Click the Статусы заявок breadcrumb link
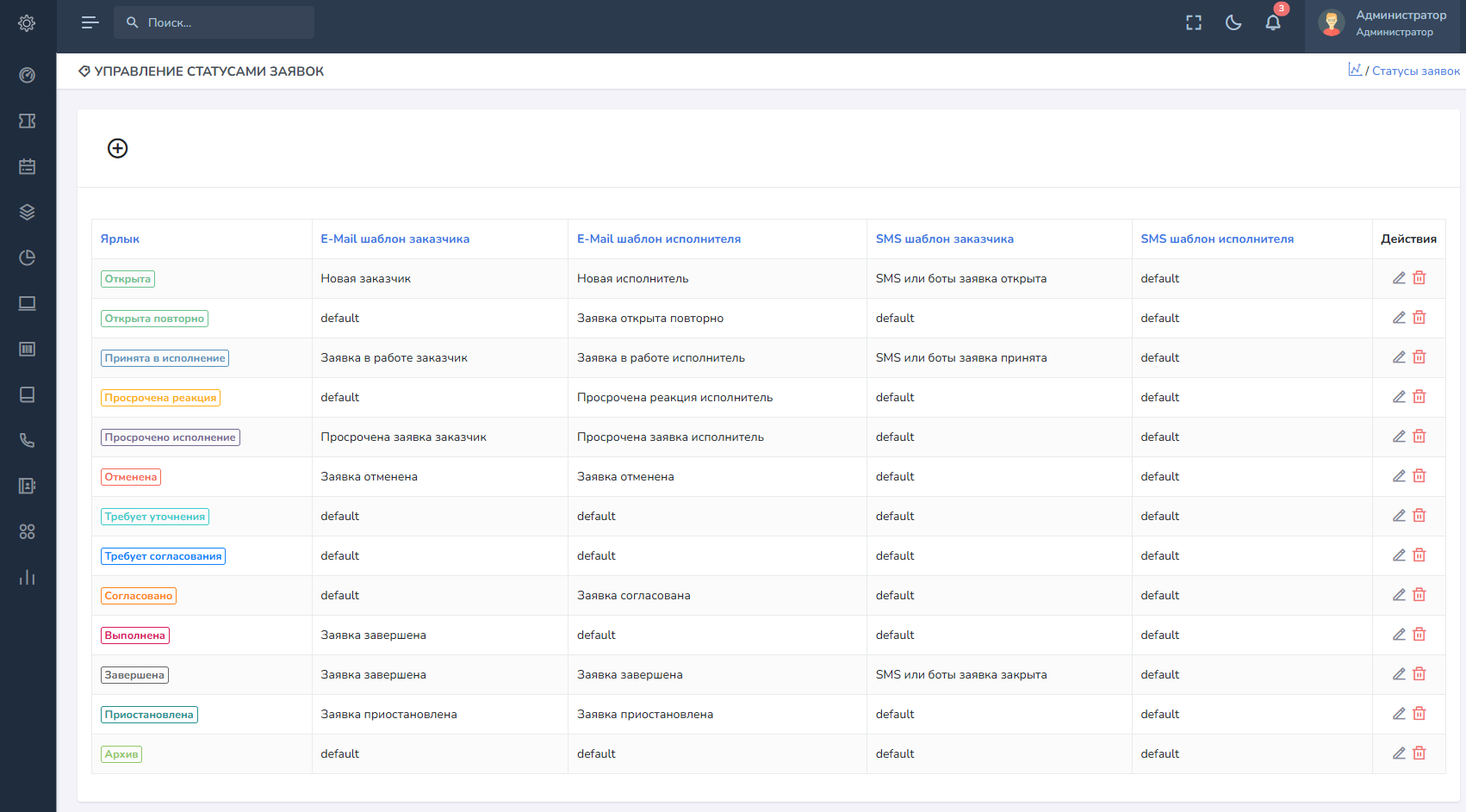 [x=1415, y=71]
